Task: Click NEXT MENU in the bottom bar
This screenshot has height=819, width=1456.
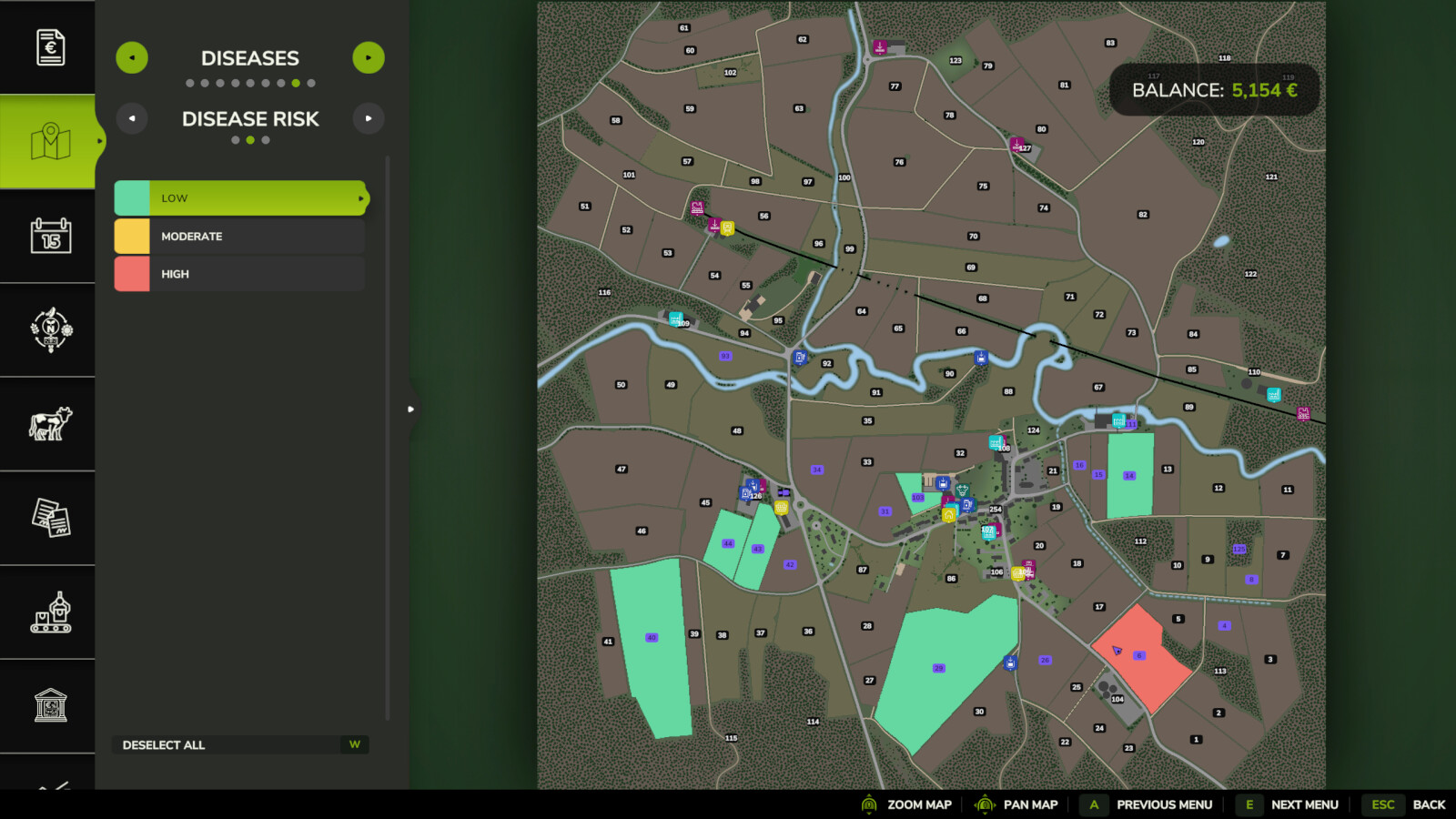Action: (1288, 804)
